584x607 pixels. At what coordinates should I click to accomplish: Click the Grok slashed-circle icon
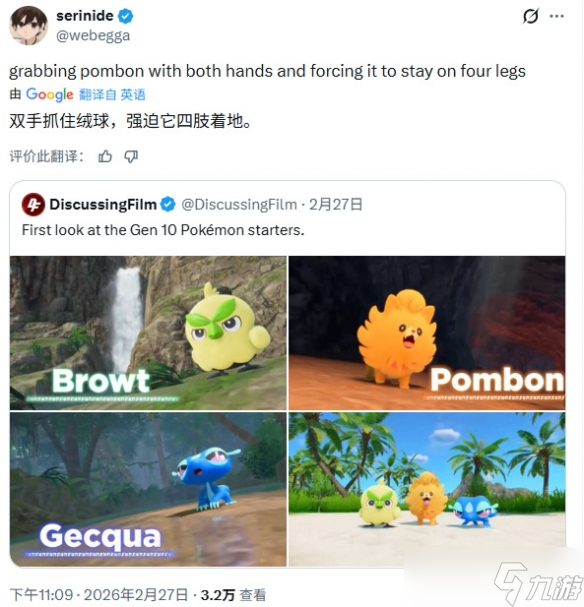(530, 16)
